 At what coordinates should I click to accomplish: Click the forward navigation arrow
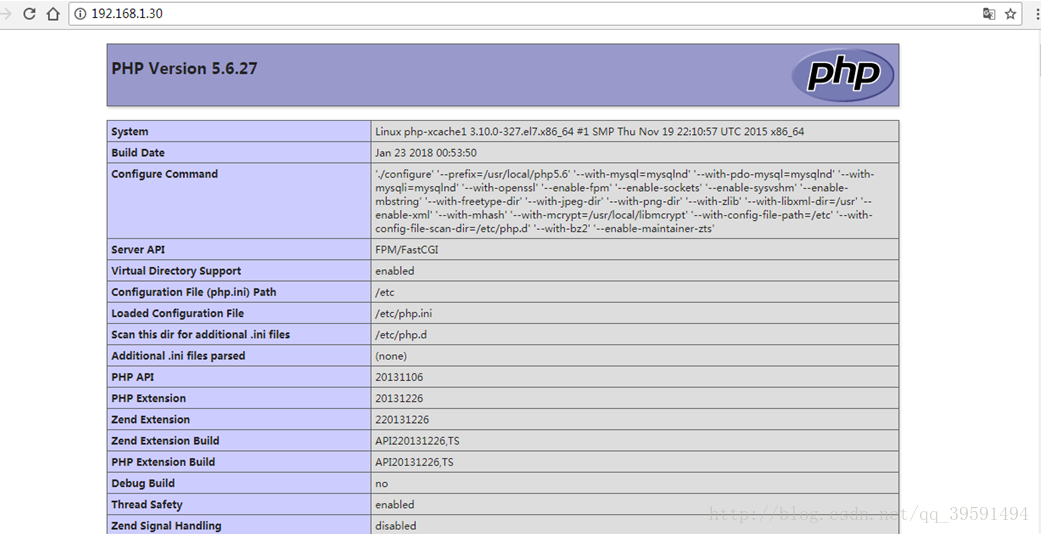(6, 14)
